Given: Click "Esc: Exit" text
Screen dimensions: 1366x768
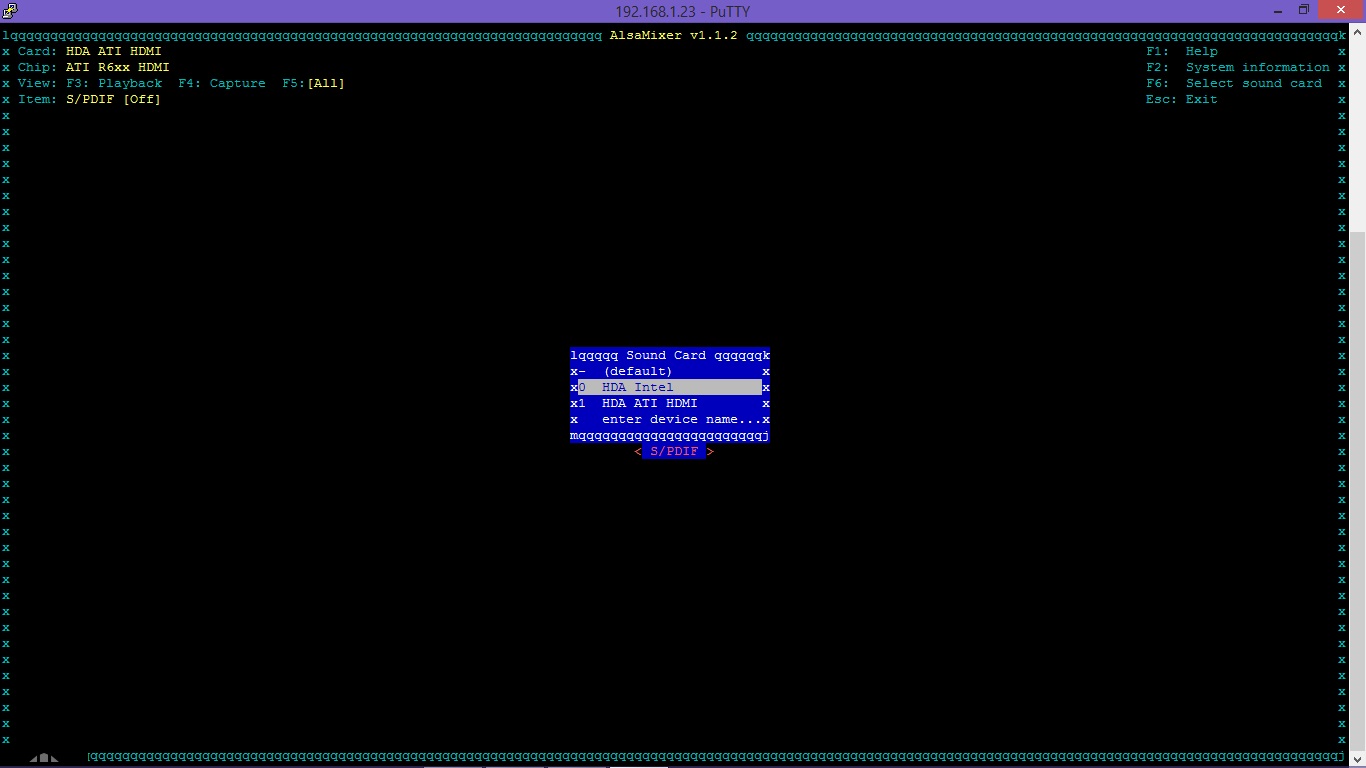Looking at the screenshot, I should coord(1182,99).
